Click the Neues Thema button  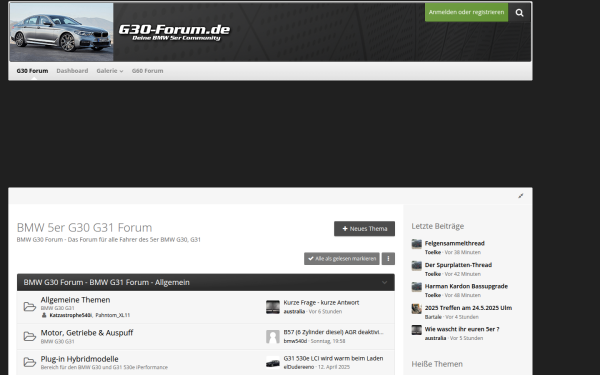pyautogui.click(x=364, y=229)
